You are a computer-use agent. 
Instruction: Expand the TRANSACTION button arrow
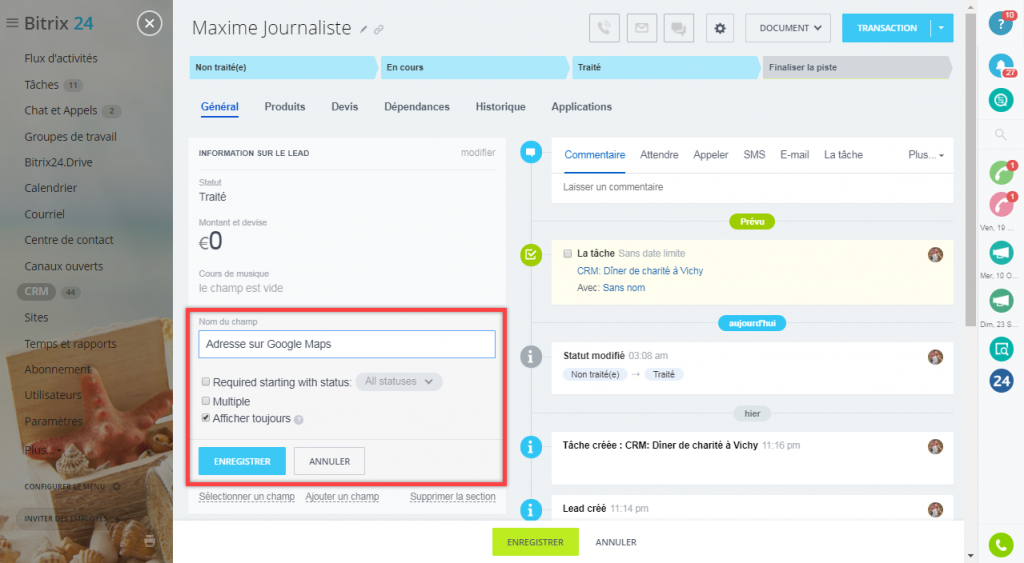pos(941,28)
